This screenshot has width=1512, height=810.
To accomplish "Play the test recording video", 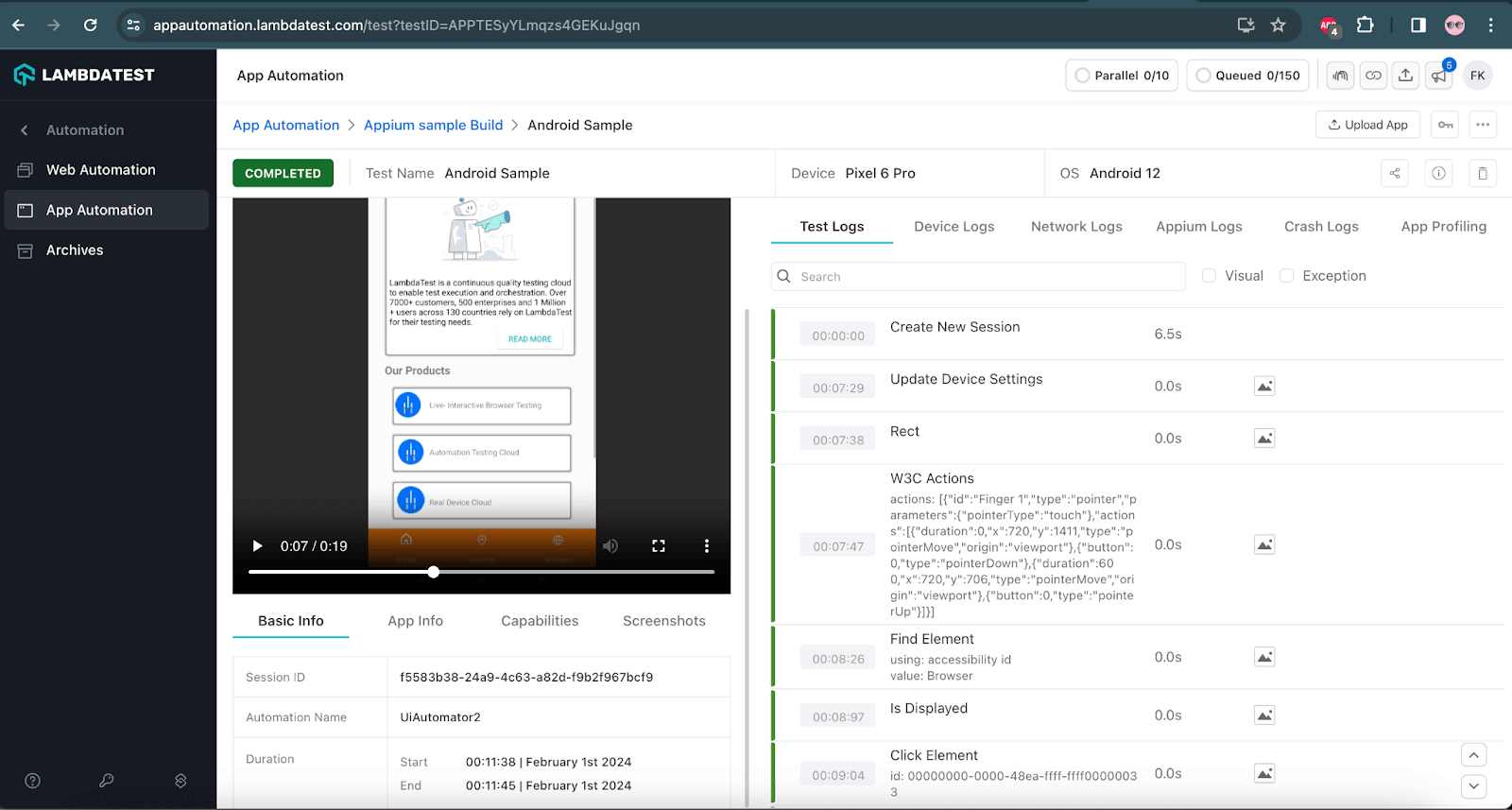I will pyautogui.click(x=257, y=546).
